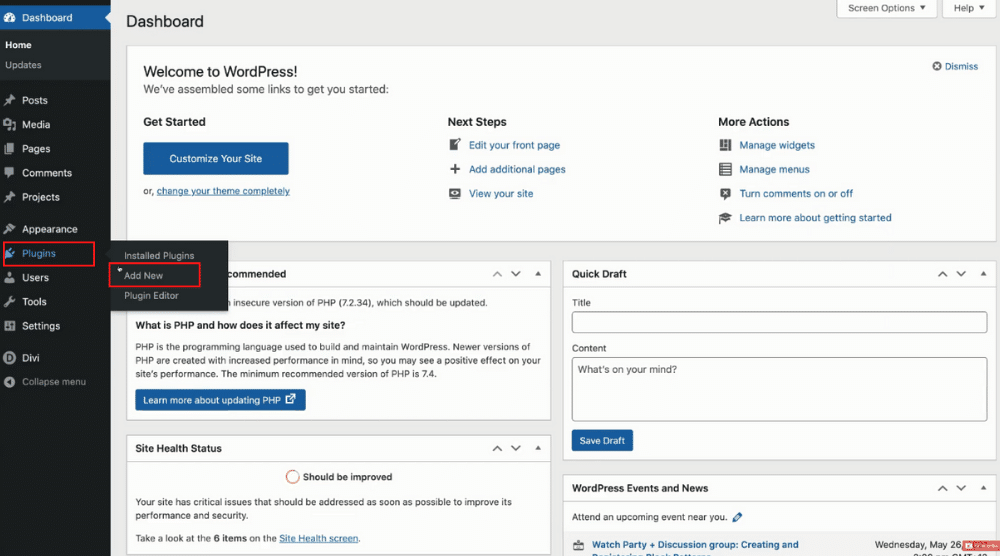Viewport: 1000px width, 556px height.
Task: Click the Learn more about getting started link
Action: pyautogui.click(x=815, y=217)
